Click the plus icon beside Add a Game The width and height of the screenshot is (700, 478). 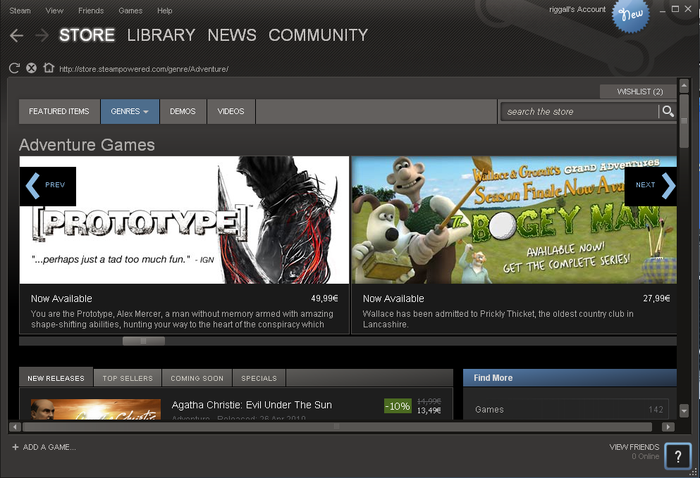pos(15,447)
